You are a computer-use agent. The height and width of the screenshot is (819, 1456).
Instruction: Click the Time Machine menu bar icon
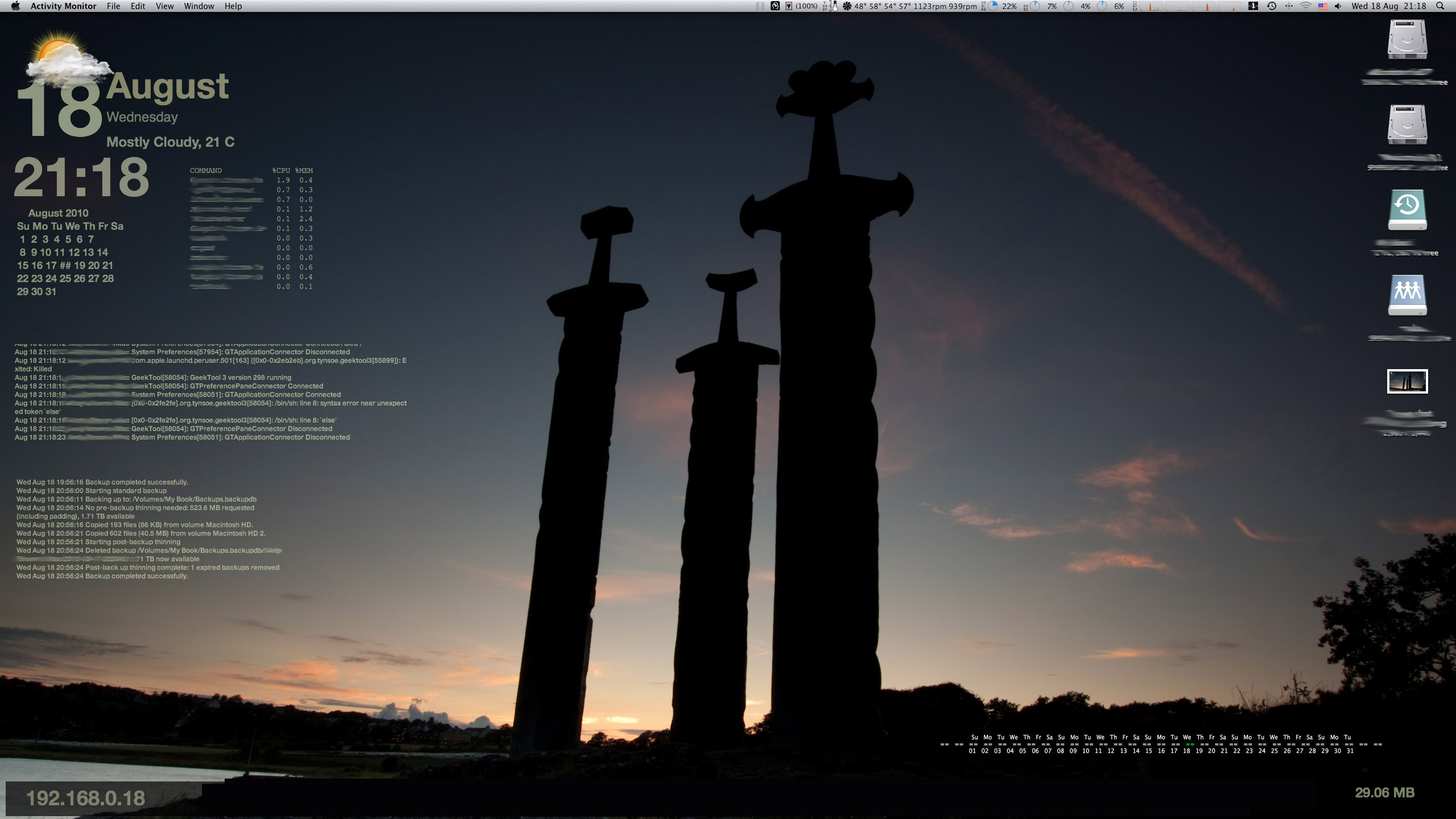(1272, 6)
